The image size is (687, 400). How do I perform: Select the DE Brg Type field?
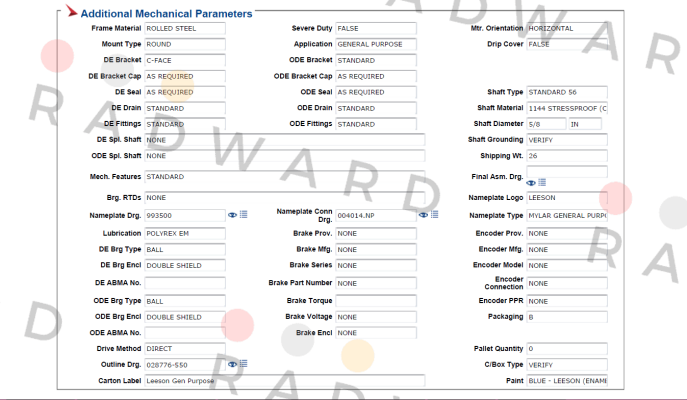coord(185,250)
